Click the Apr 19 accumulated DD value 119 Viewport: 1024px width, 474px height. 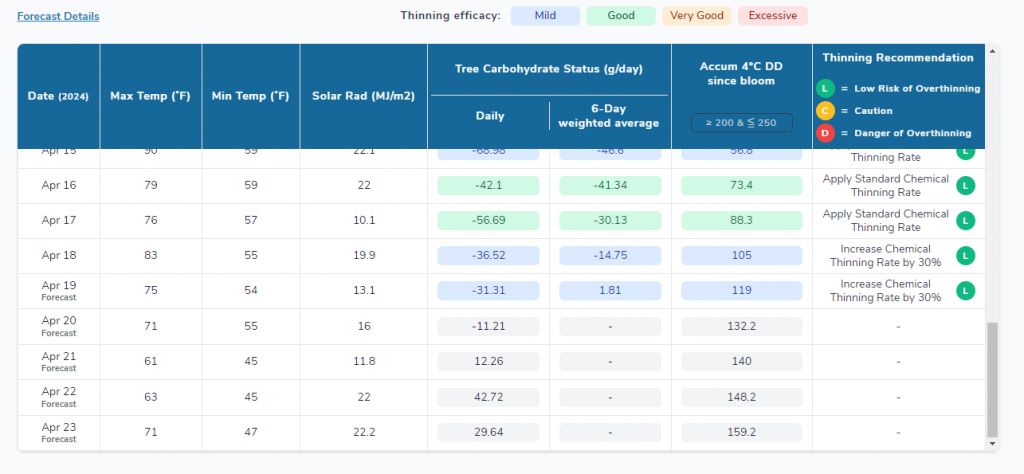pos(741,291)
